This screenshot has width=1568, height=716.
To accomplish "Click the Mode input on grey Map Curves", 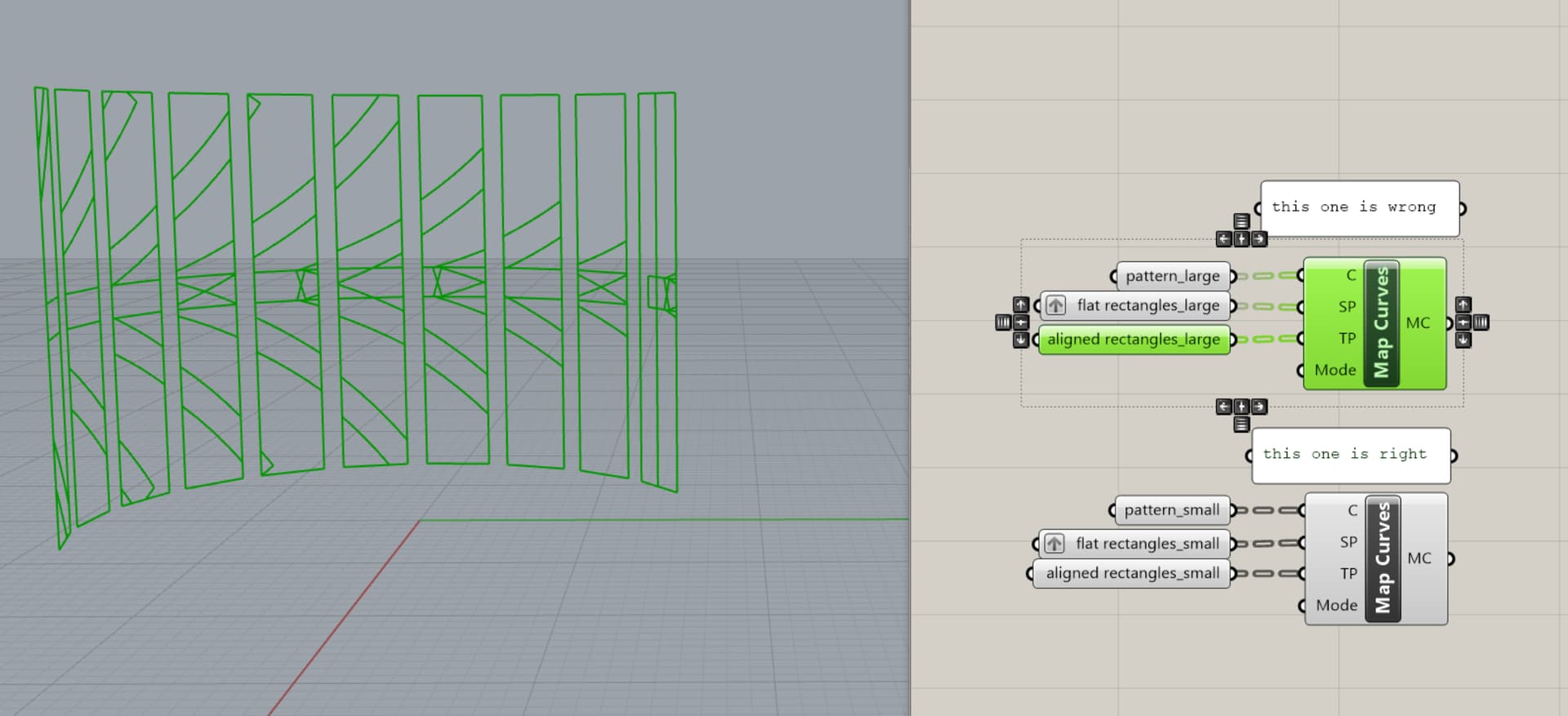I will [x=1336, y=605].
